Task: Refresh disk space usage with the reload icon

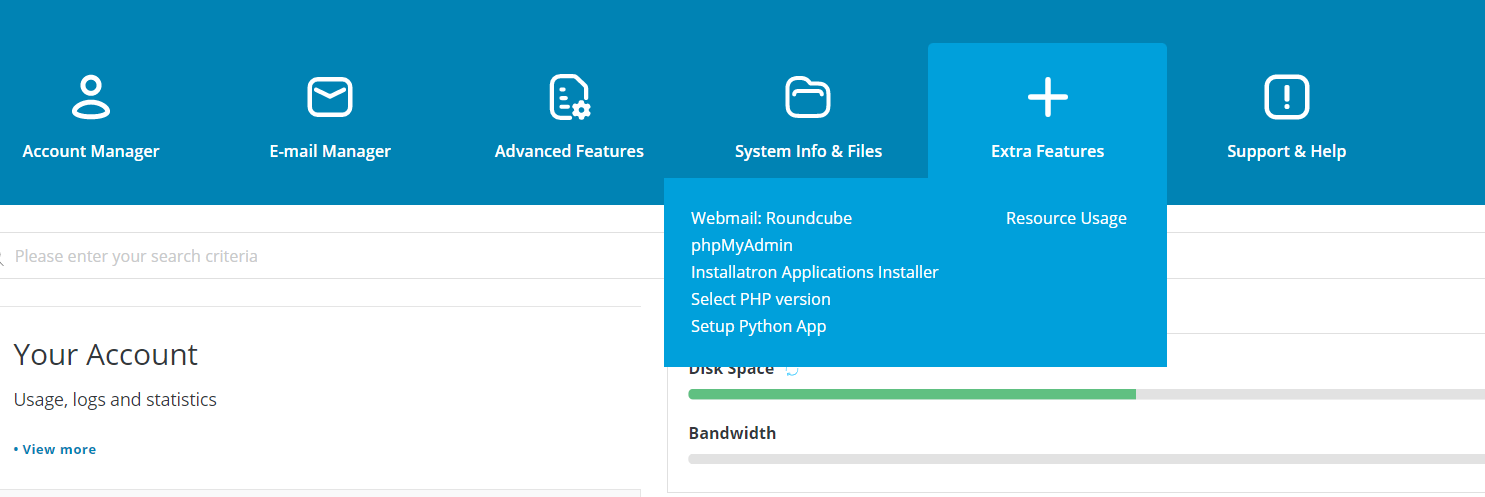Action: 792,369
